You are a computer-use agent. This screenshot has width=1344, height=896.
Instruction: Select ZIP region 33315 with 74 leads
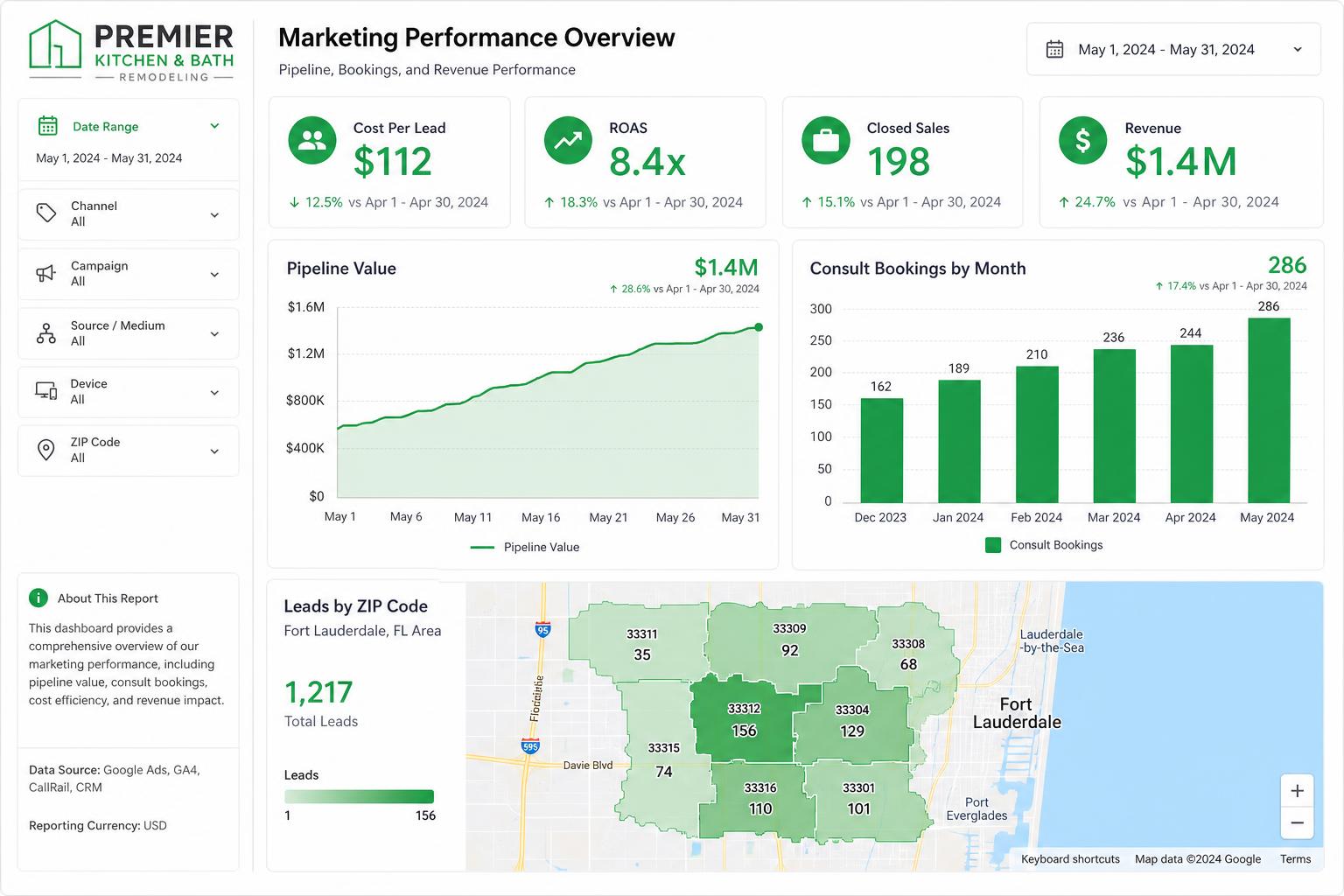(x=663, y=759)
